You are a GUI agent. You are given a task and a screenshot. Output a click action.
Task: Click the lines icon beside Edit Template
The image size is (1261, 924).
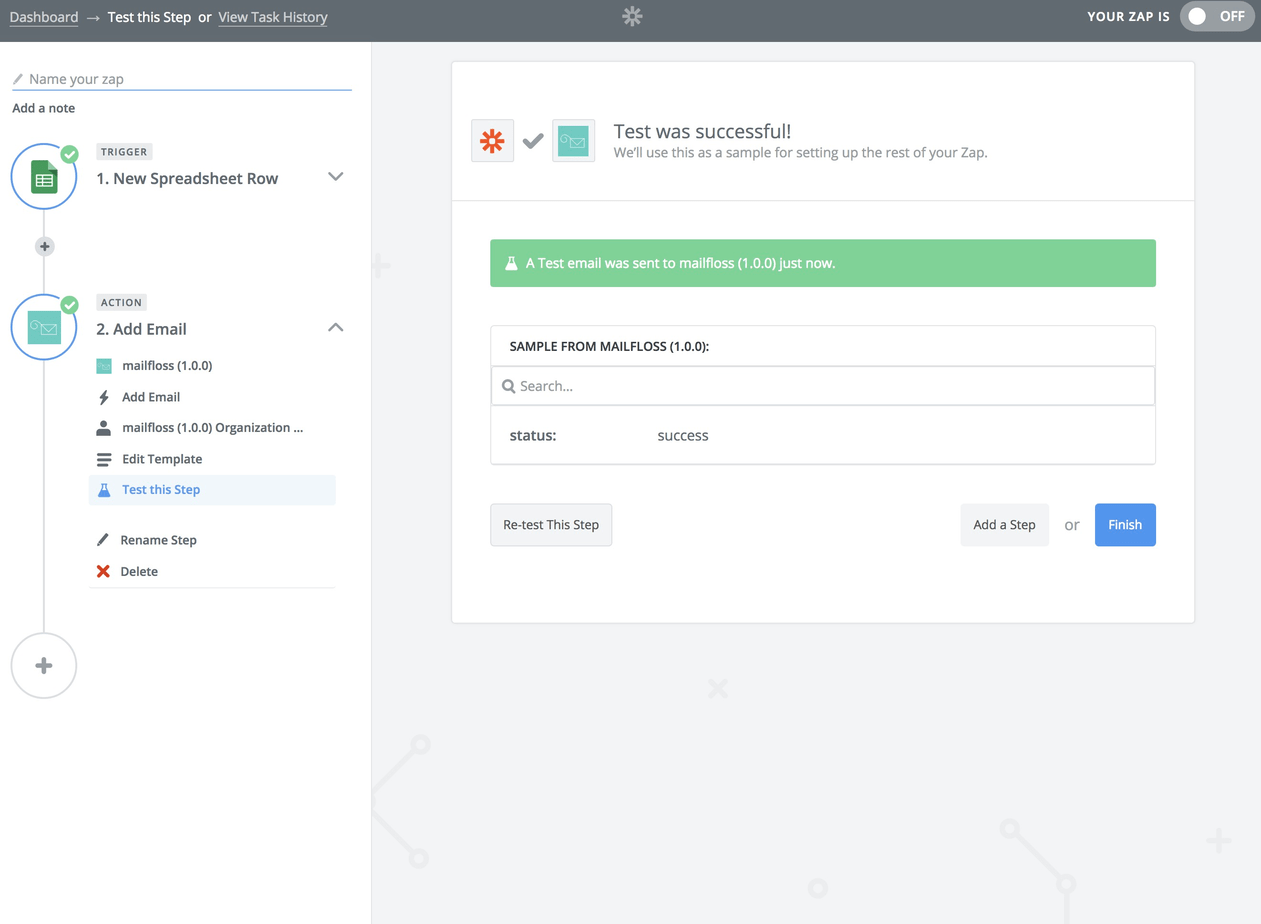click(x=104, y=459)
